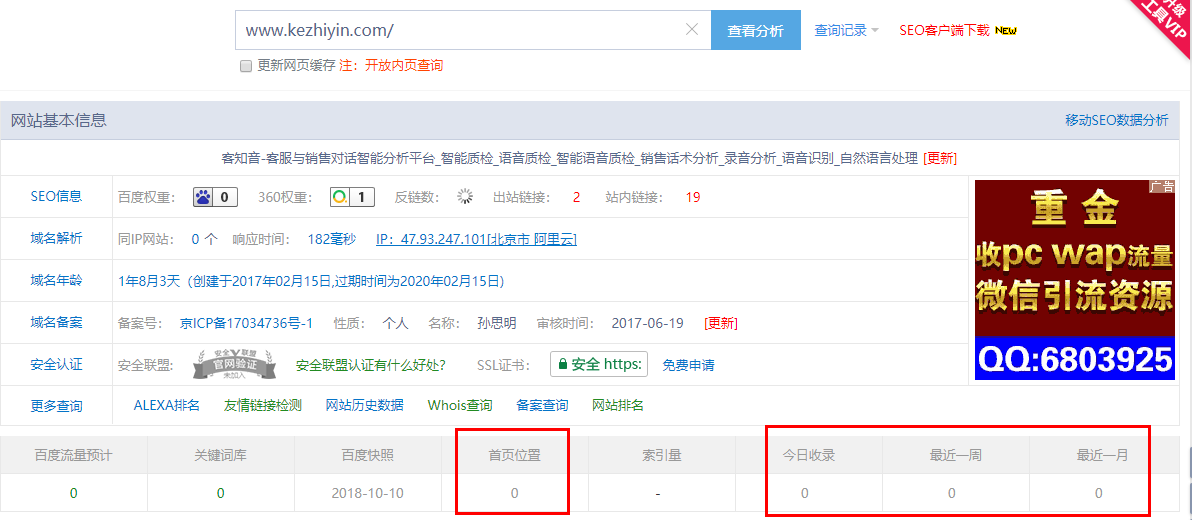Click the Baidu weight paw badge
The image size is (1192, 520).
coord(215,198)
